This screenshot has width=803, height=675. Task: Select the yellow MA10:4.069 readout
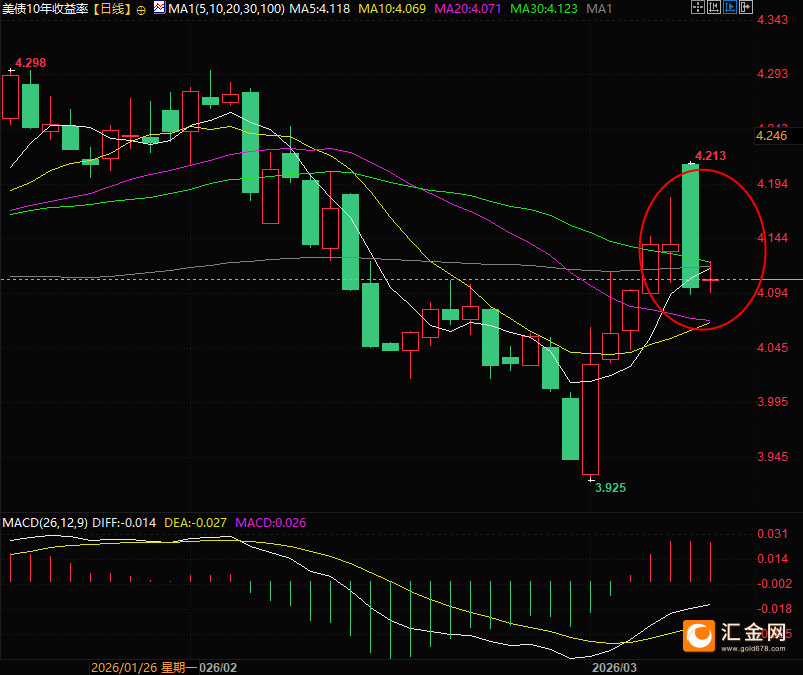(x=392, y=9)
